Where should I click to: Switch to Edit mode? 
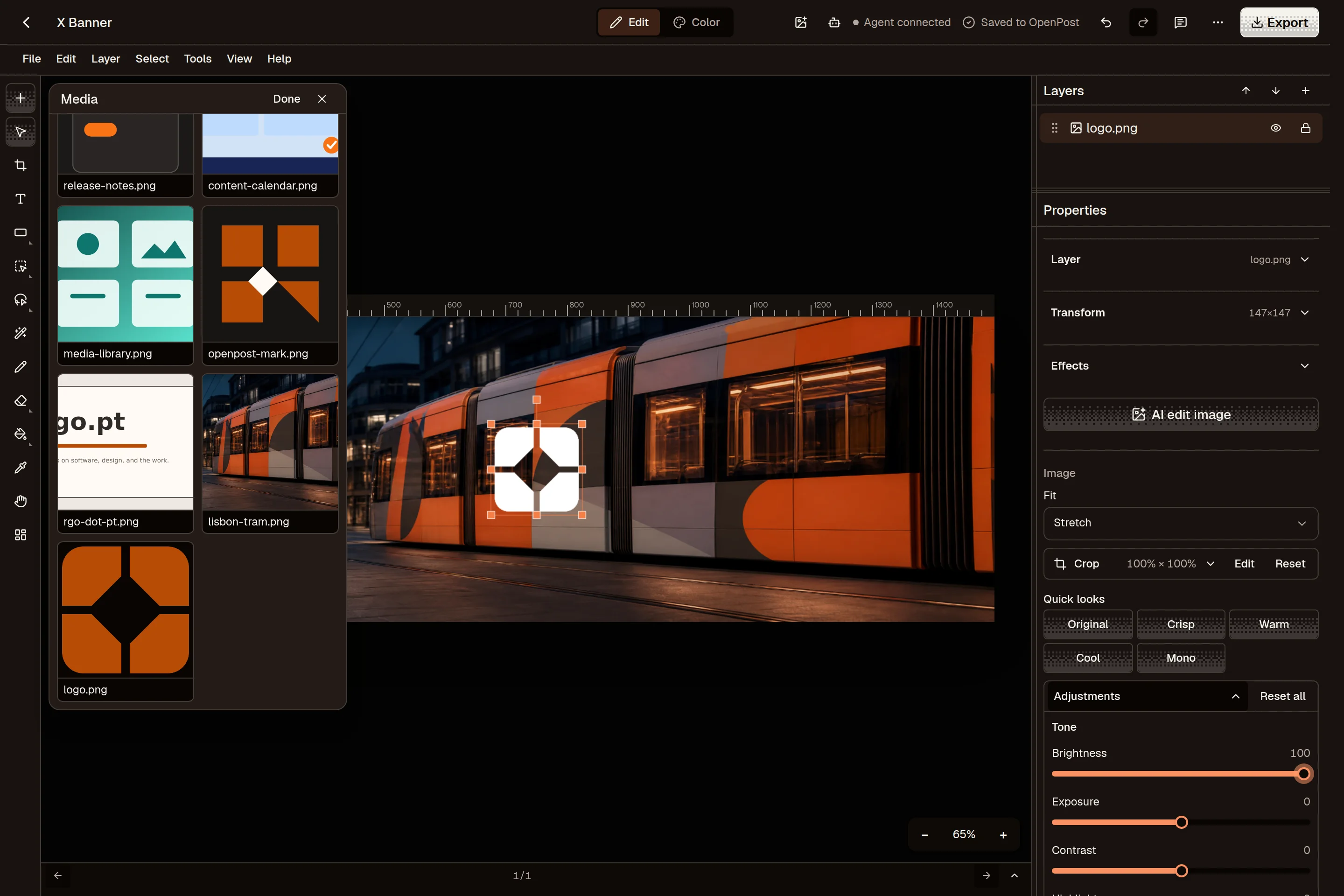[629, 22]
